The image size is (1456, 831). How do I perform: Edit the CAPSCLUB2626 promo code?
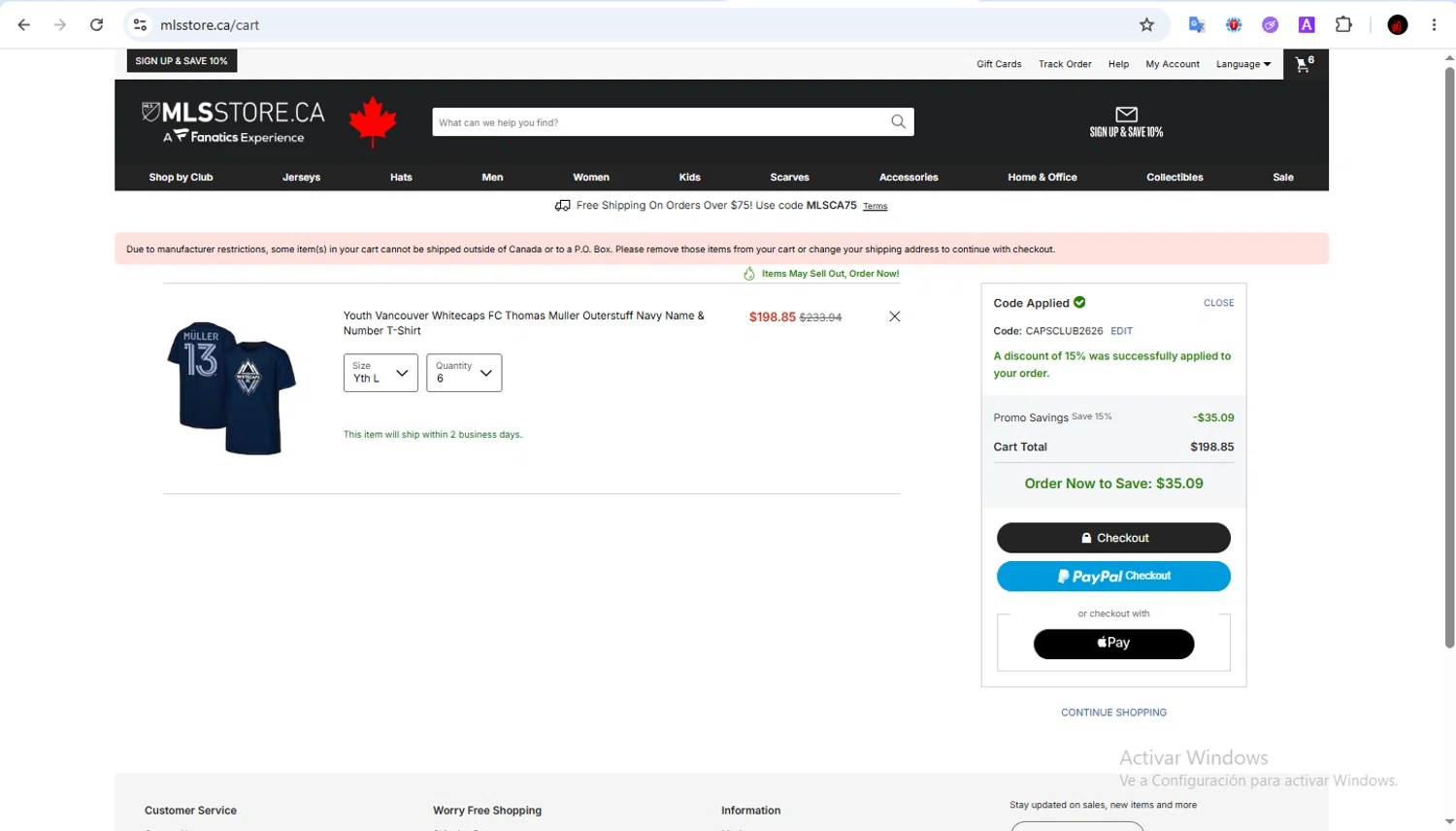coord(1121,331)
